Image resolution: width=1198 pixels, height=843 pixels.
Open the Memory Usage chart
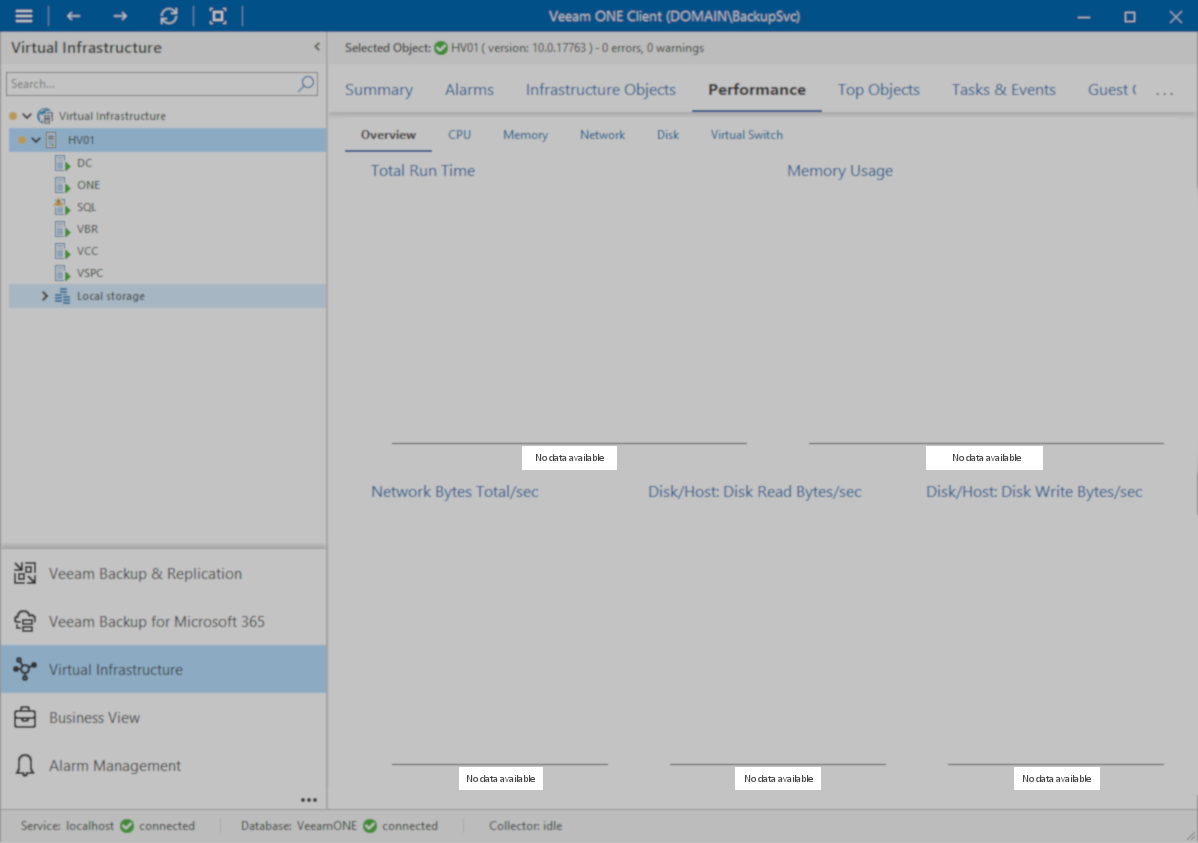[x=840, y=170]
